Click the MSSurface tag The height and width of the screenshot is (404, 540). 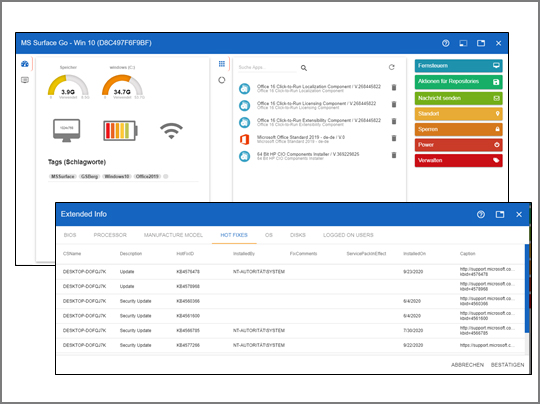(63, 176)
